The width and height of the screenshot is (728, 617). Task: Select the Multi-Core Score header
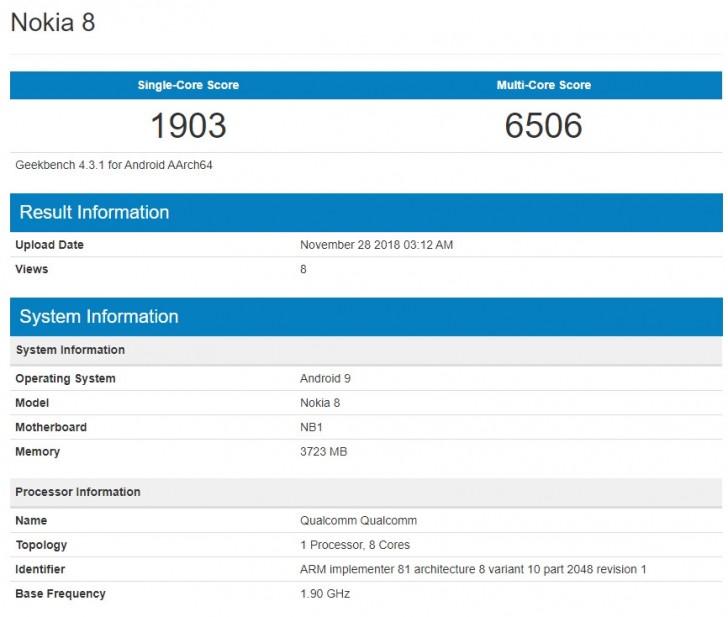click(x=543, y=85)
